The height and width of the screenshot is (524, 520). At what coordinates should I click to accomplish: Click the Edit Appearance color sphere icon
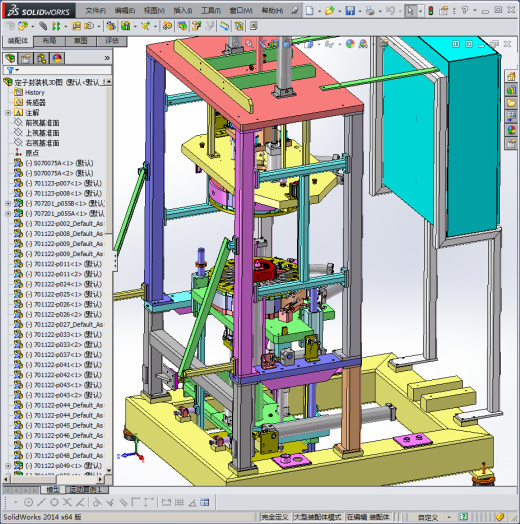[x=350, y=44]
